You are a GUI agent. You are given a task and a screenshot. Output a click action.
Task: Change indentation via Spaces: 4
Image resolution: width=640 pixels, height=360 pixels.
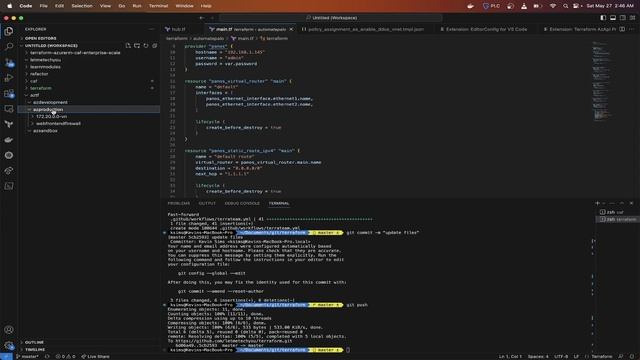pyautogui.click(x=538, y=357)
